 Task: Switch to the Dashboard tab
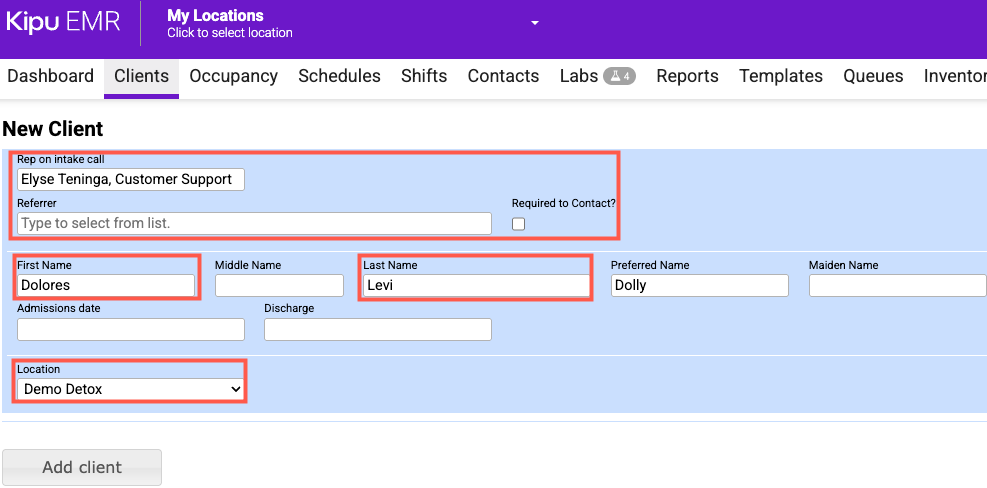[50, 76]
